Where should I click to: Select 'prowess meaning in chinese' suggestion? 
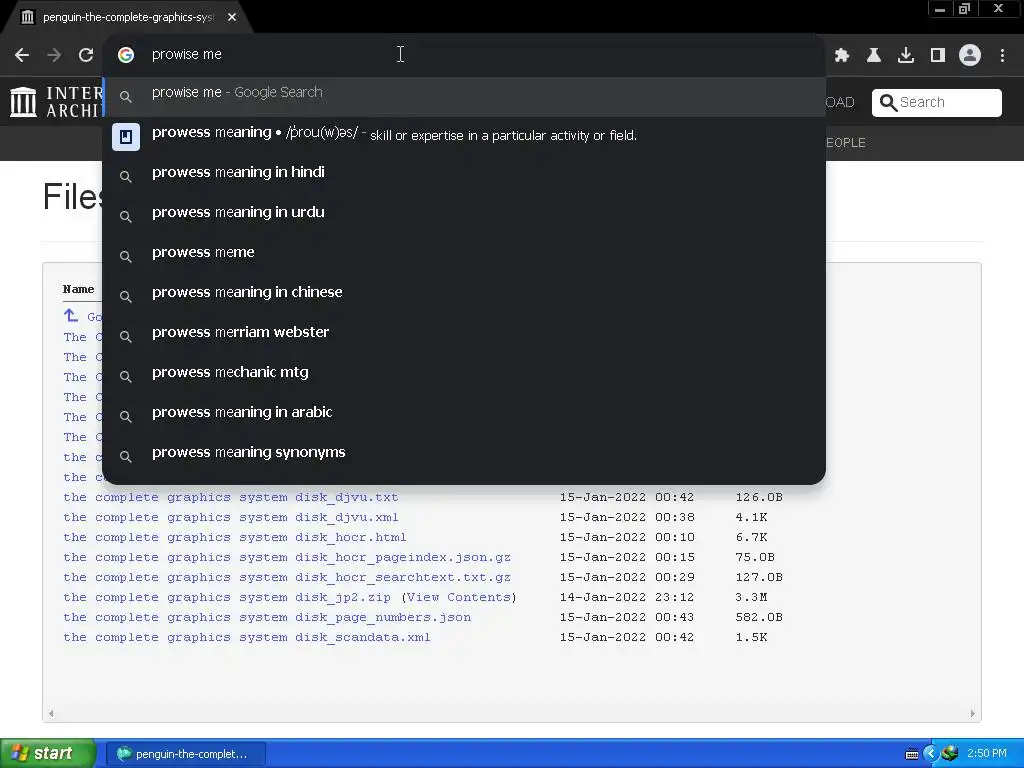click(x=464, y=296)
